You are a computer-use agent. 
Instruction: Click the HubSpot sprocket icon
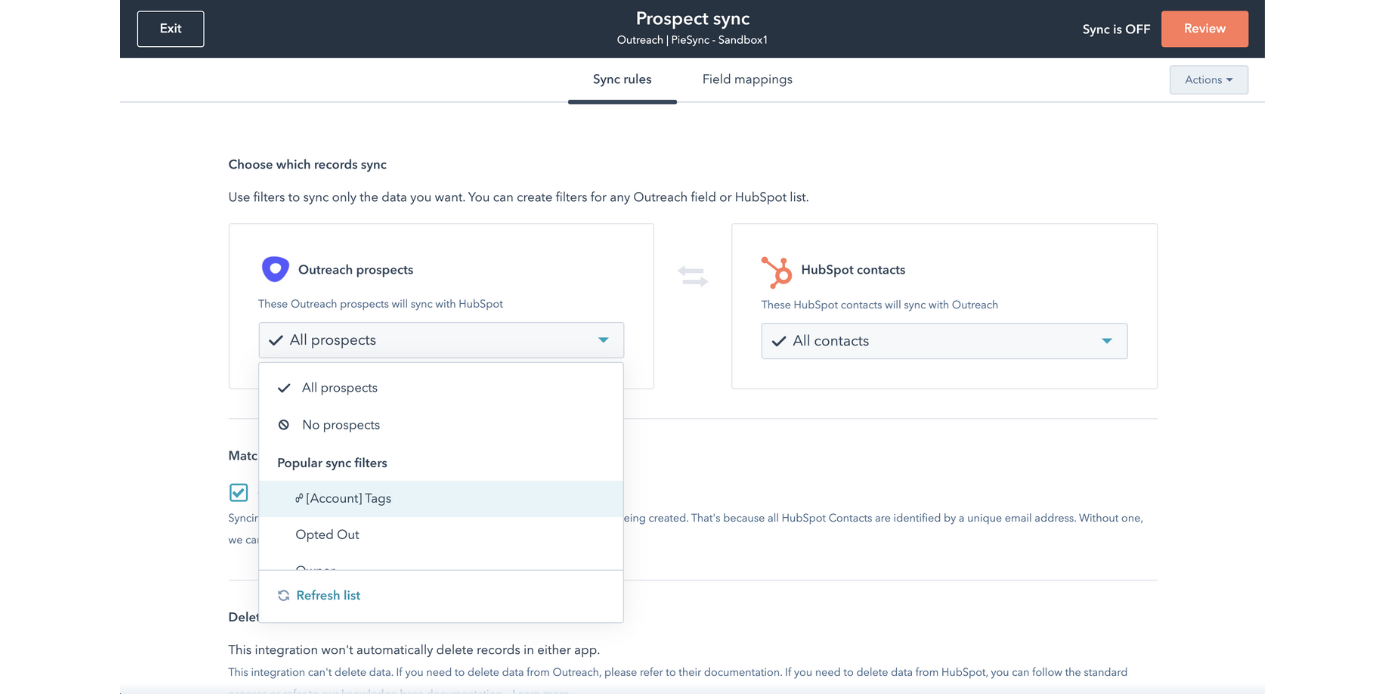point(776,270)
